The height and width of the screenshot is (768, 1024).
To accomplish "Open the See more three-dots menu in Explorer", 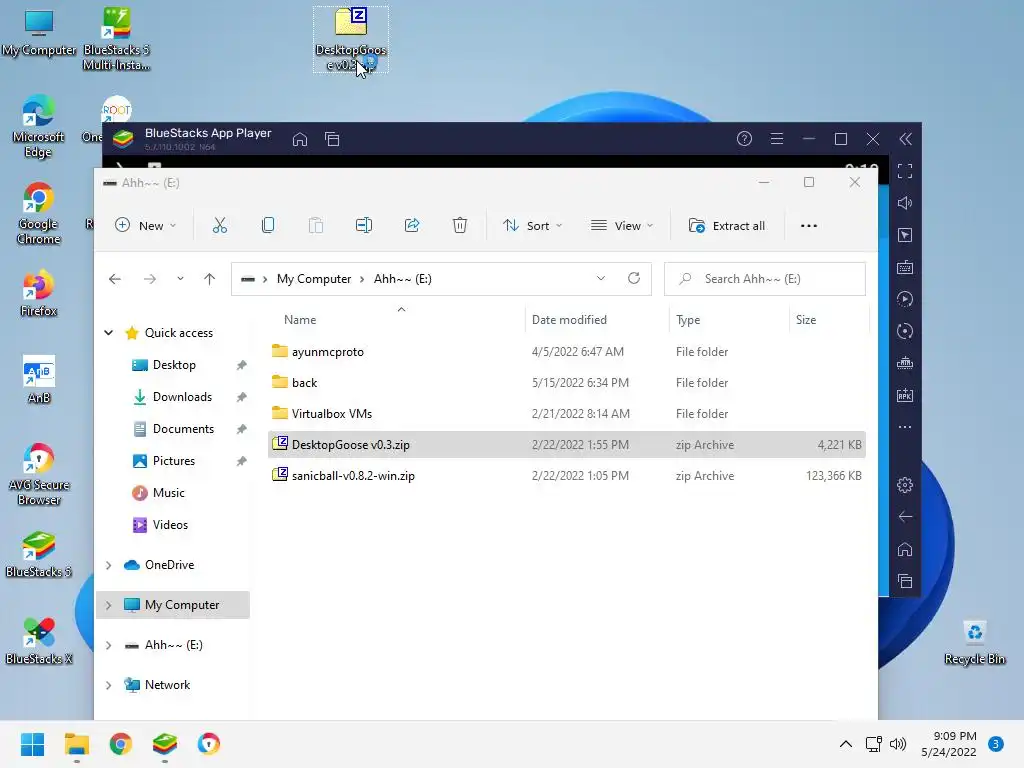I will pyautogui.click(x=808, y=225).
